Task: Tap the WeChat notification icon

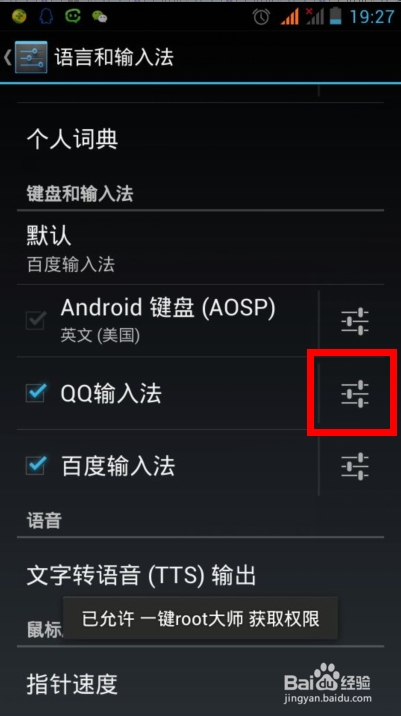Action: [99, 17]
